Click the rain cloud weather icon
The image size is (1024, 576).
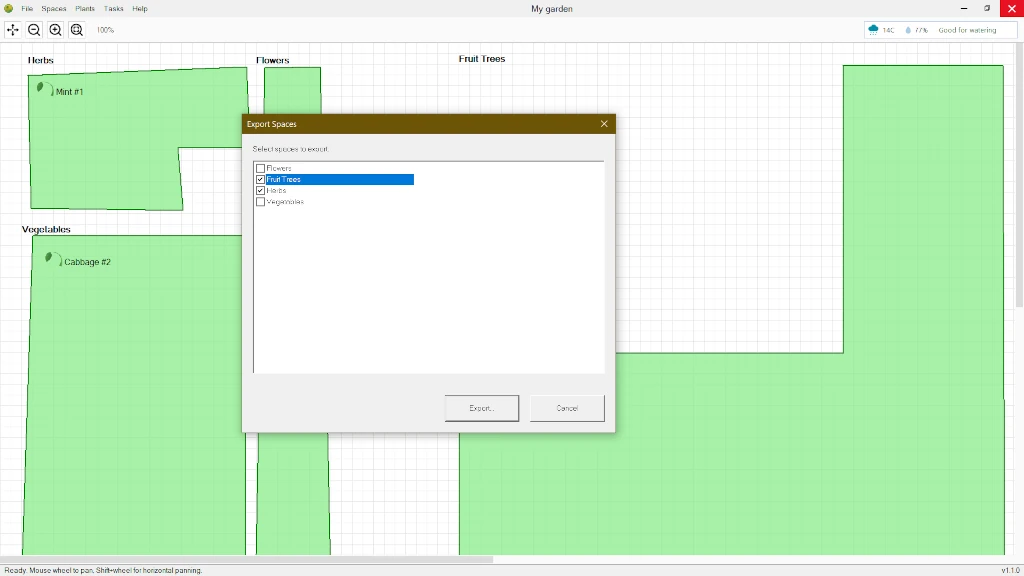coord(872,30)
